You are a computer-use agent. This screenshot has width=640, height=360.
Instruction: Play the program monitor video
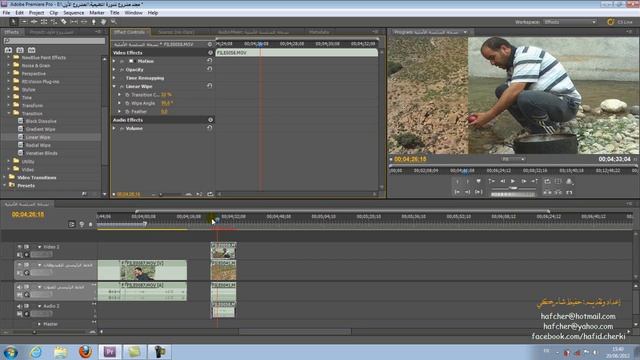[x=513, y=181]
